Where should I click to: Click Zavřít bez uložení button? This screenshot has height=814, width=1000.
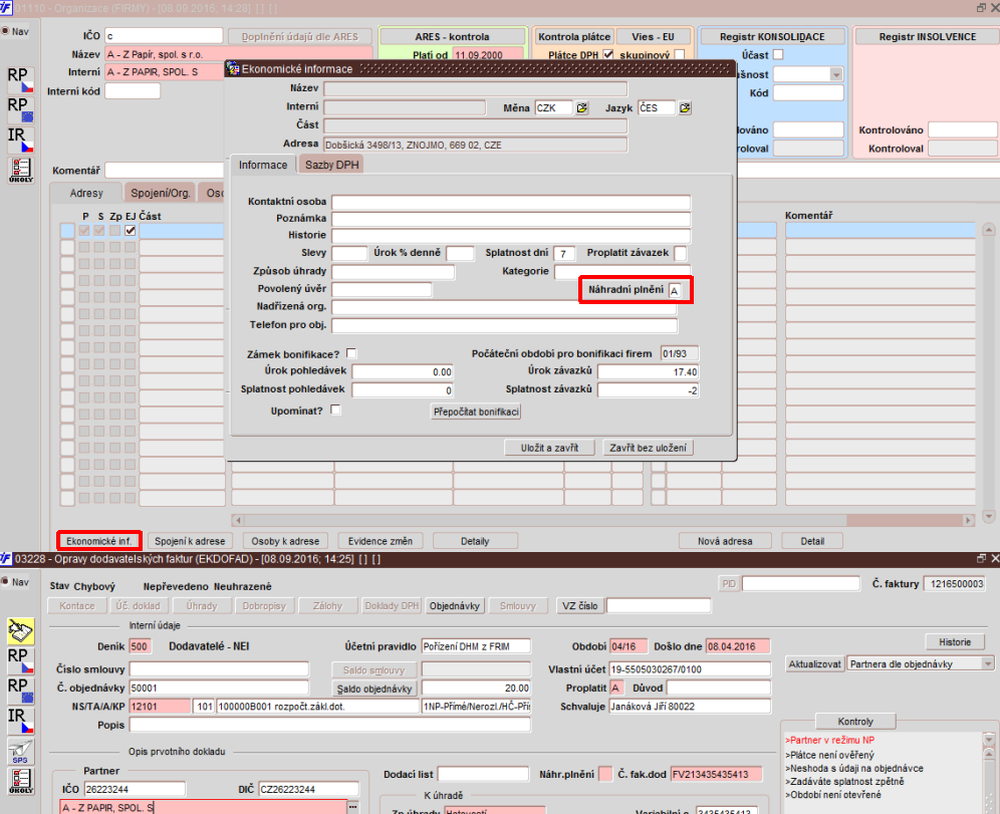point(648,448)
